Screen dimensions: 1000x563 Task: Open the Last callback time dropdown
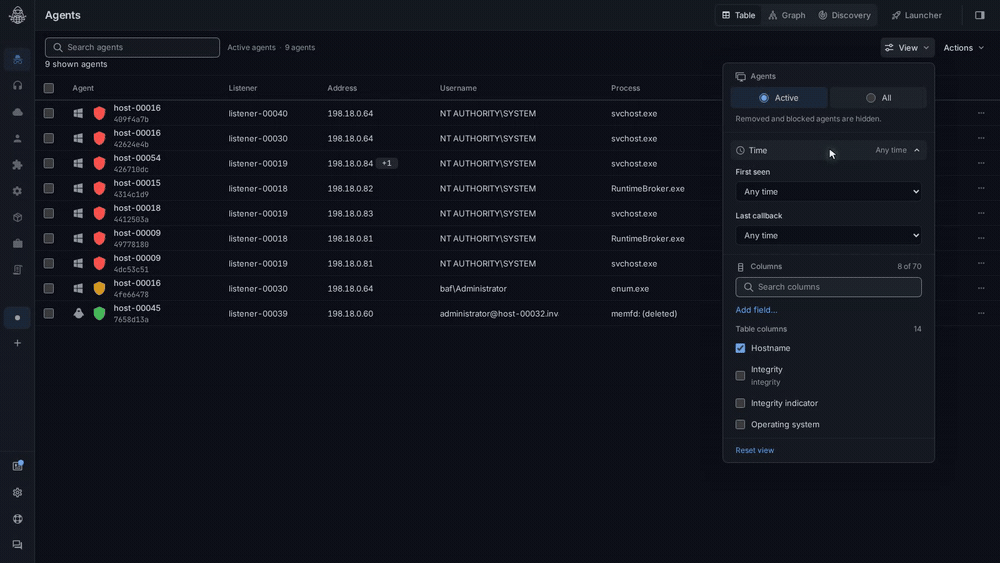point(828,235)
